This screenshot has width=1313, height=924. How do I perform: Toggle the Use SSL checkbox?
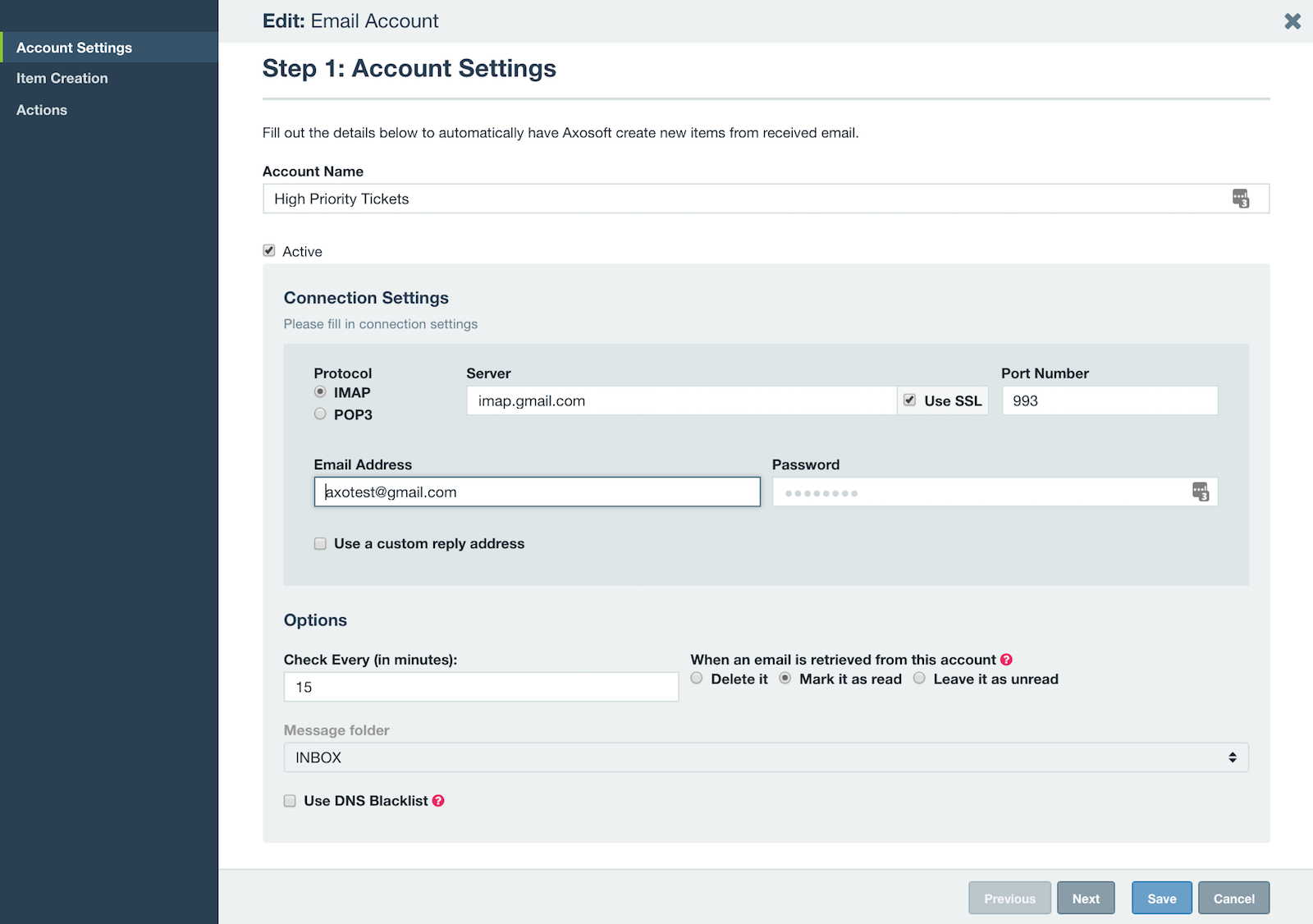[x=910, y=400]
